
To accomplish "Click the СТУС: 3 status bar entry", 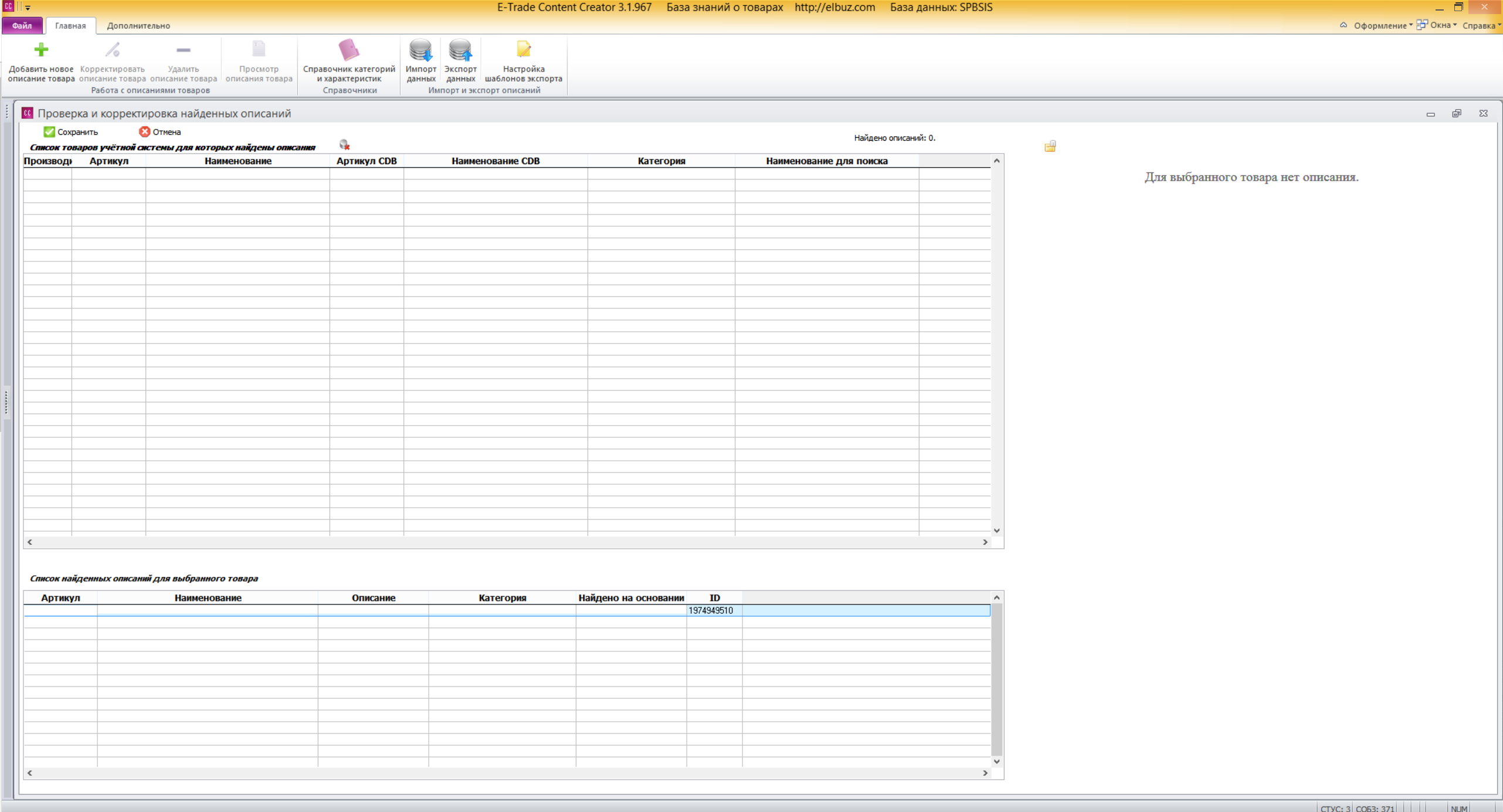I will 1335,808.
